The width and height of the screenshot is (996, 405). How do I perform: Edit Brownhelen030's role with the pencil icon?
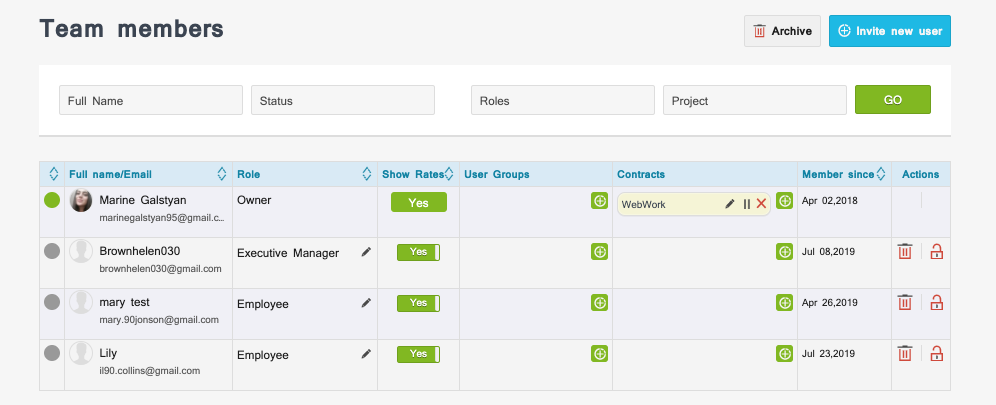click(366, 252)
